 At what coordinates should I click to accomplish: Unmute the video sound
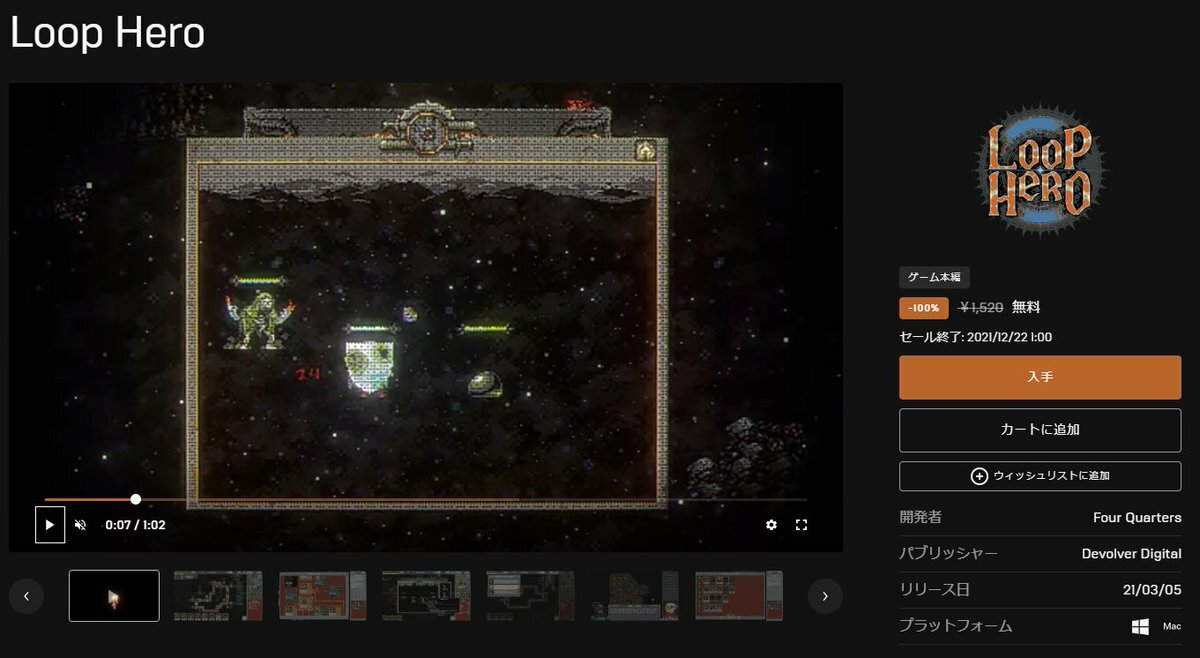pos(81,525)
